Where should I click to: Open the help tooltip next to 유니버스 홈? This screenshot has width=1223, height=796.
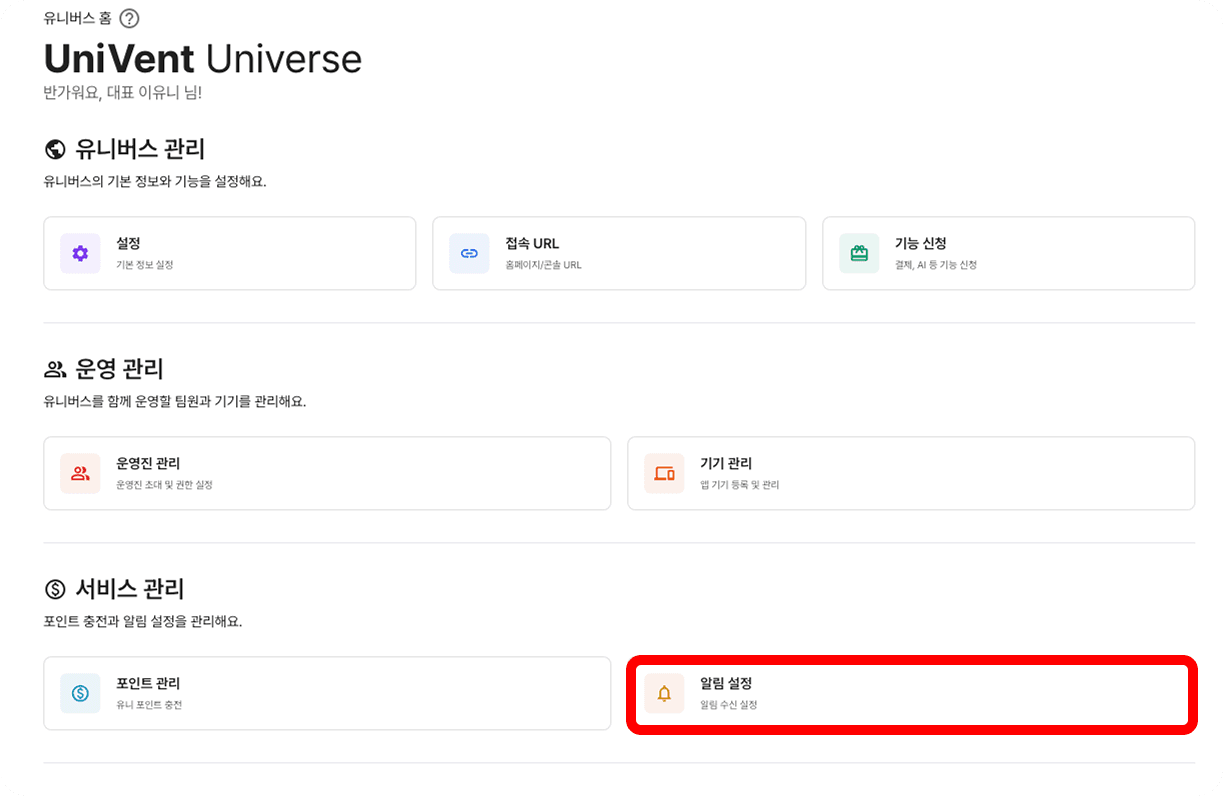pos(129,18)
